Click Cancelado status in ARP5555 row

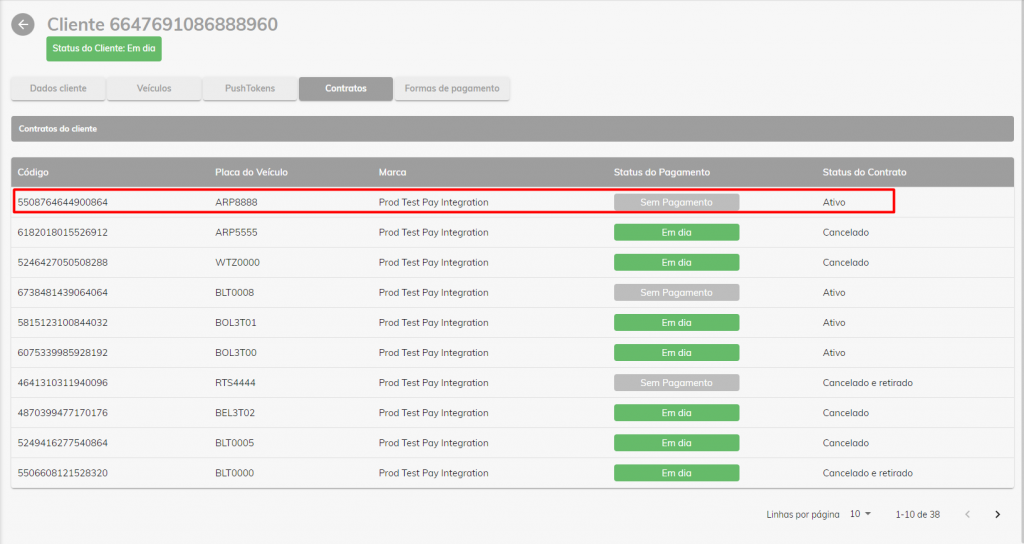click(846, 232)
